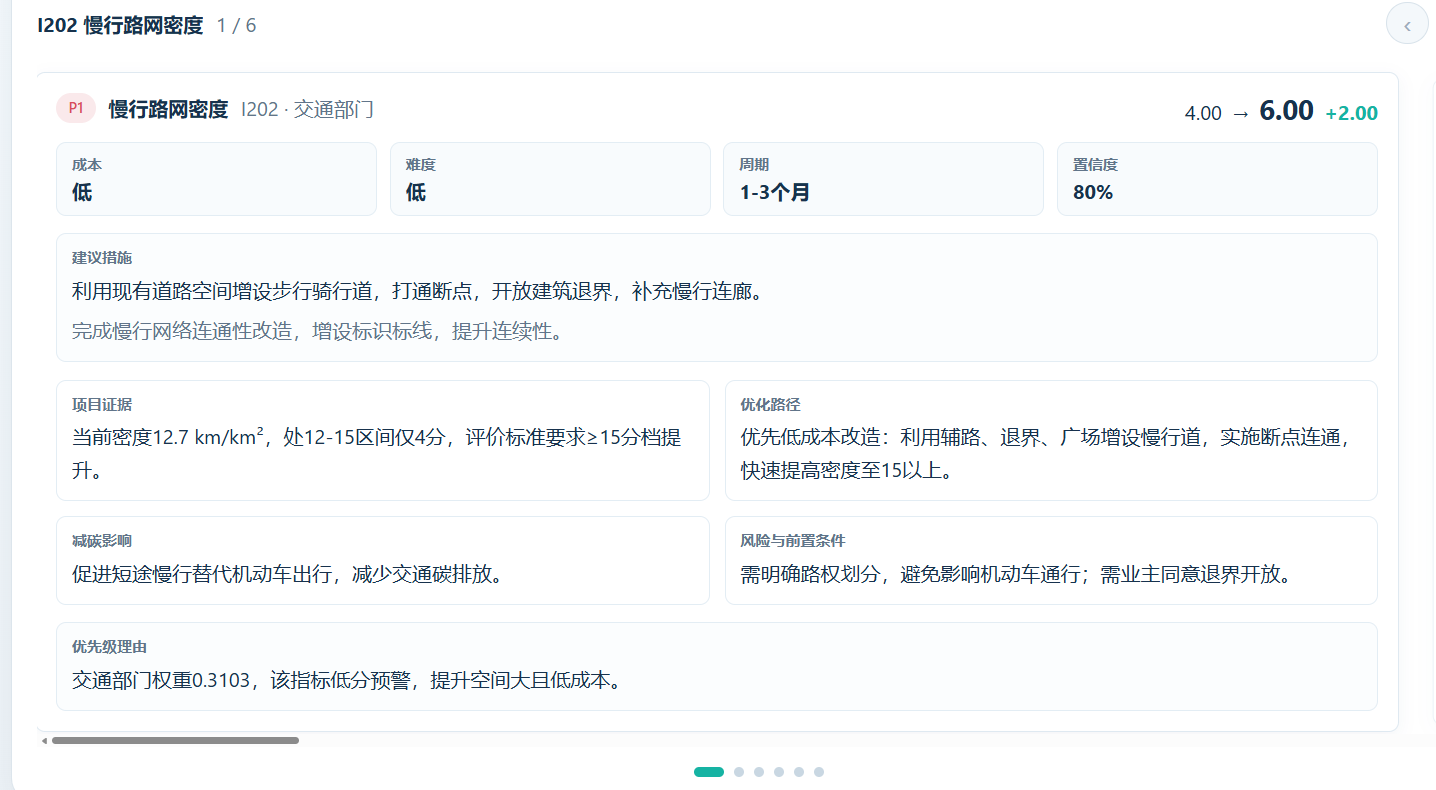Click the I202 · 交通部门 label
Screen dimensions: 1436x790
[307, 109]
